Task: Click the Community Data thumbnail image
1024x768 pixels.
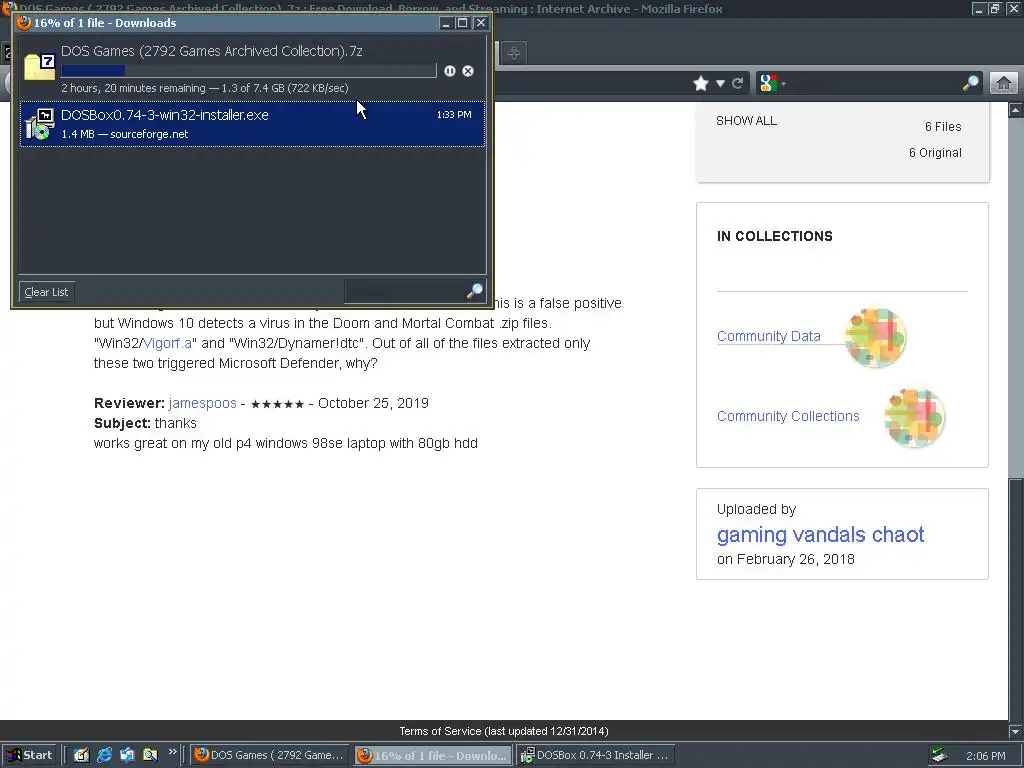Action: coord(875,338)
